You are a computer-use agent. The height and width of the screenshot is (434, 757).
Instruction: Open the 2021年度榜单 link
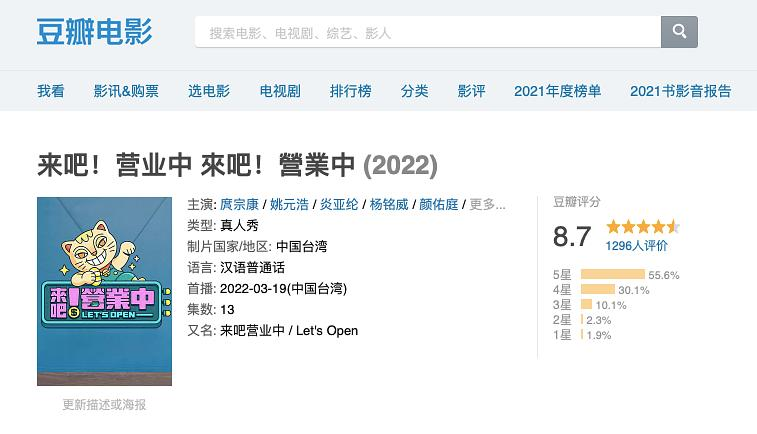(557, 91)
